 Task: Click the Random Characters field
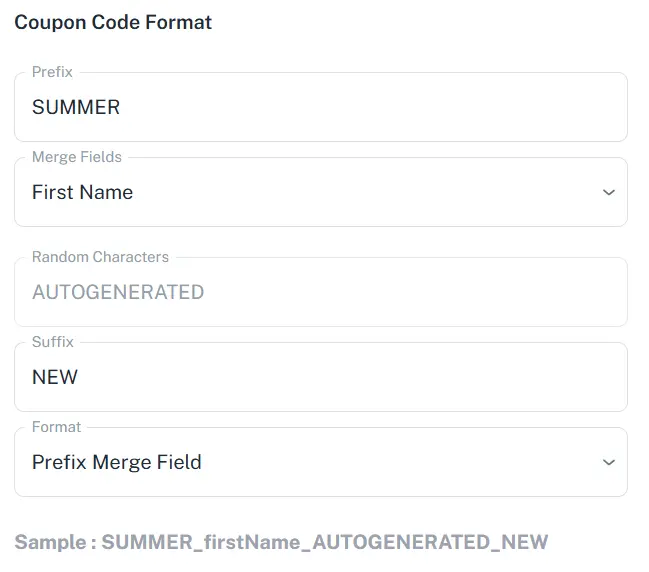point(320,292)
